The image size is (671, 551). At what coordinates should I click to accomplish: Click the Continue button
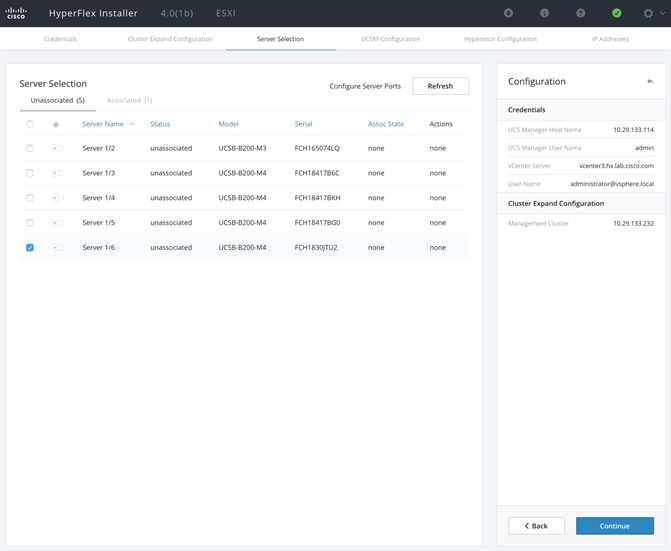pyautogui.click(x=615, y=526)
